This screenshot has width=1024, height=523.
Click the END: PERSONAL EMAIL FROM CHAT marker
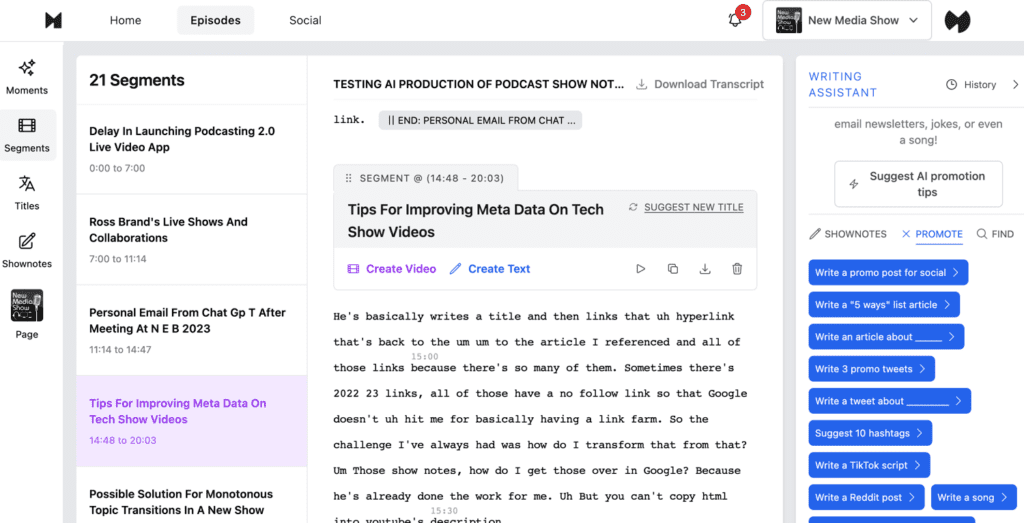pos(480,120)
